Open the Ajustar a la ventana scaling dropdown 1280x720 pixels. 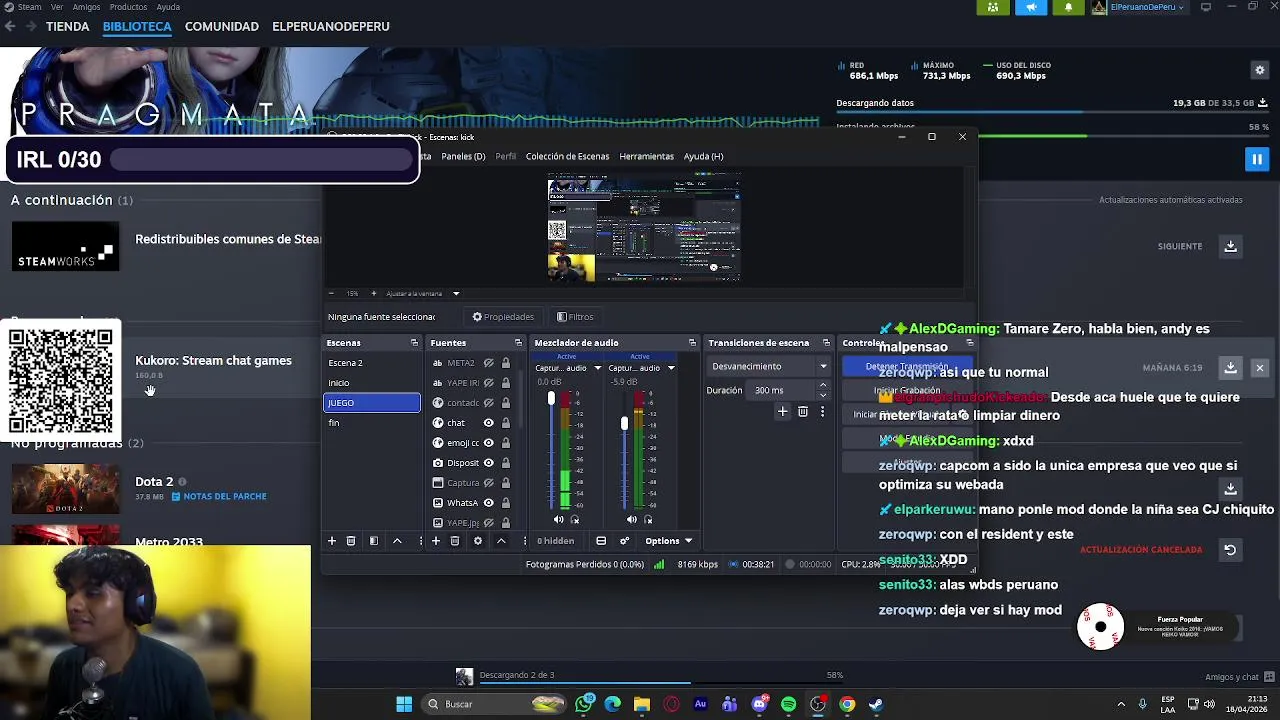(x=455, y=294)
